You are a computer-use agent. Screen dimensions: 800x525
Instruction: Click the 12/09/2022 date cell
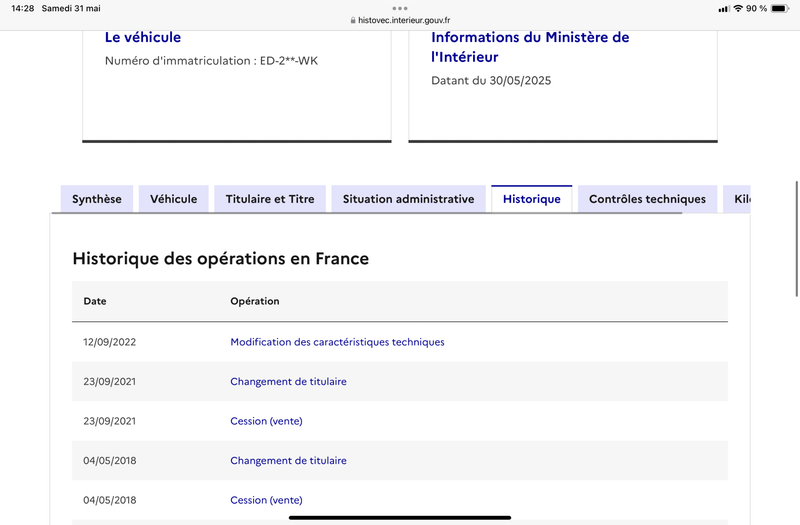click(110, 342)
